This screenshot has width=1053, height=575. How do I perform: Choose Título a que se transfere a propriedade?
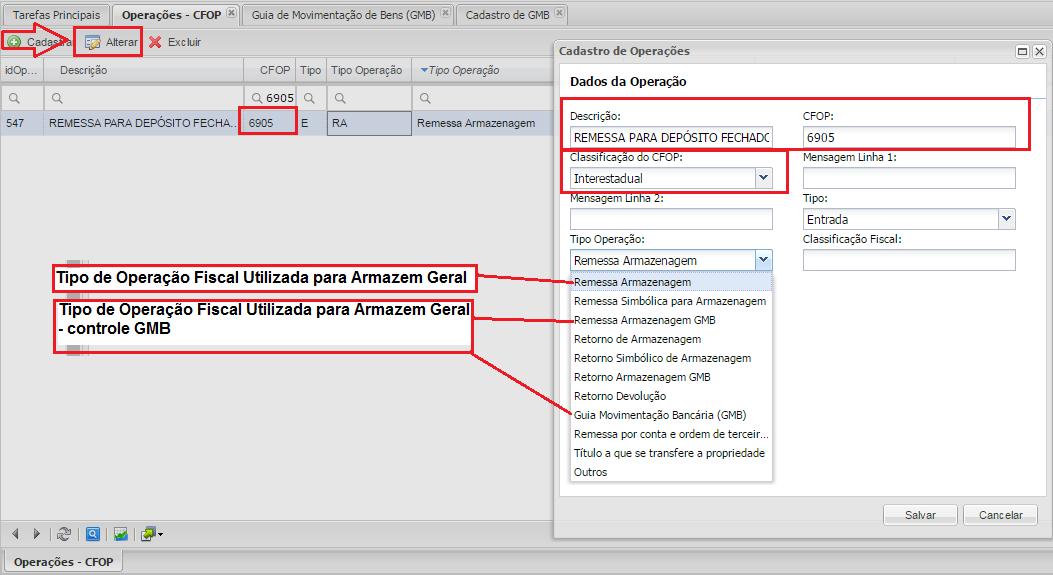pos(672,453)
